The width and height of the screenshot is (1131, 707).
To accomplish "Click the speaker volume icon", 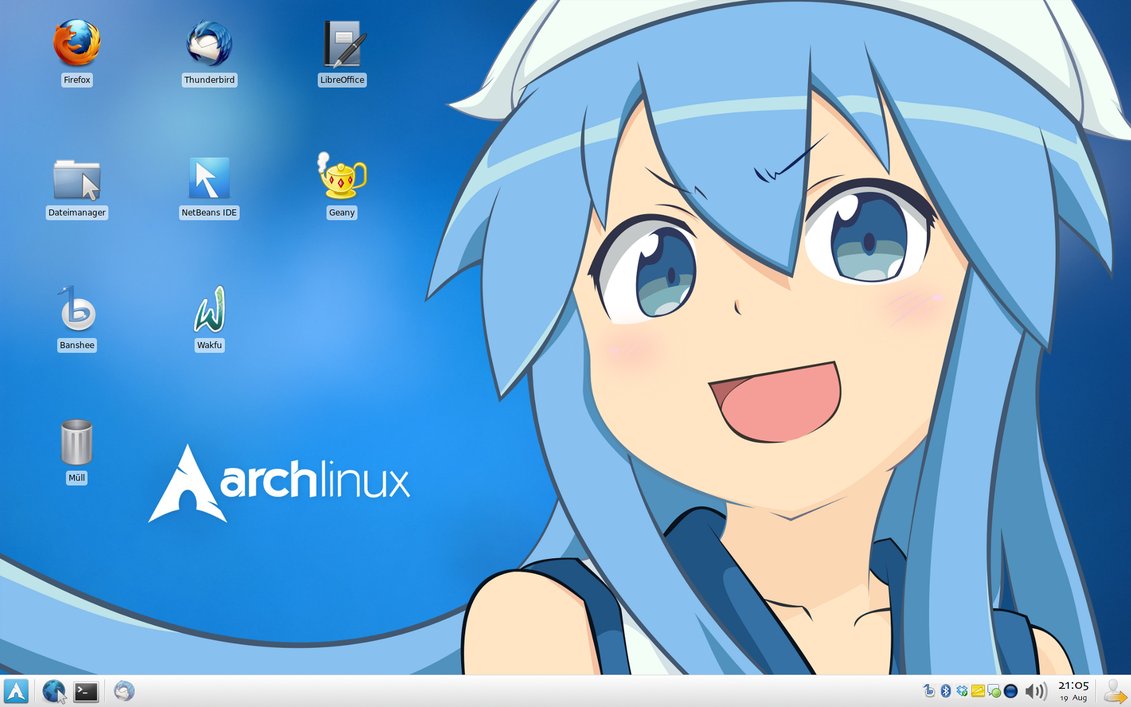I will coord(1035,691).
